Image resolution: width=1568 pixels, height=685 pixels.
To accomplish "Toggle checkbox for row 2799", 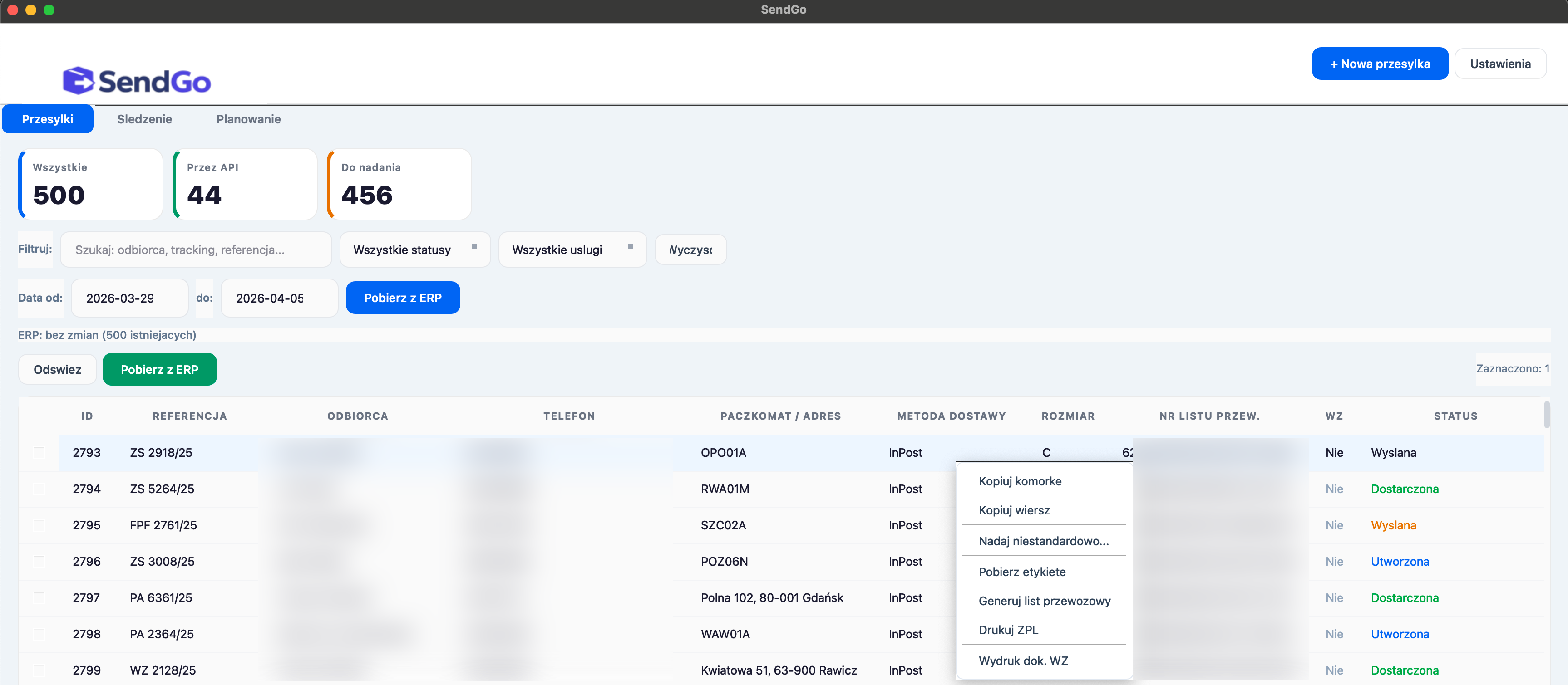I will pyautogui.click(x=39, y=670).
